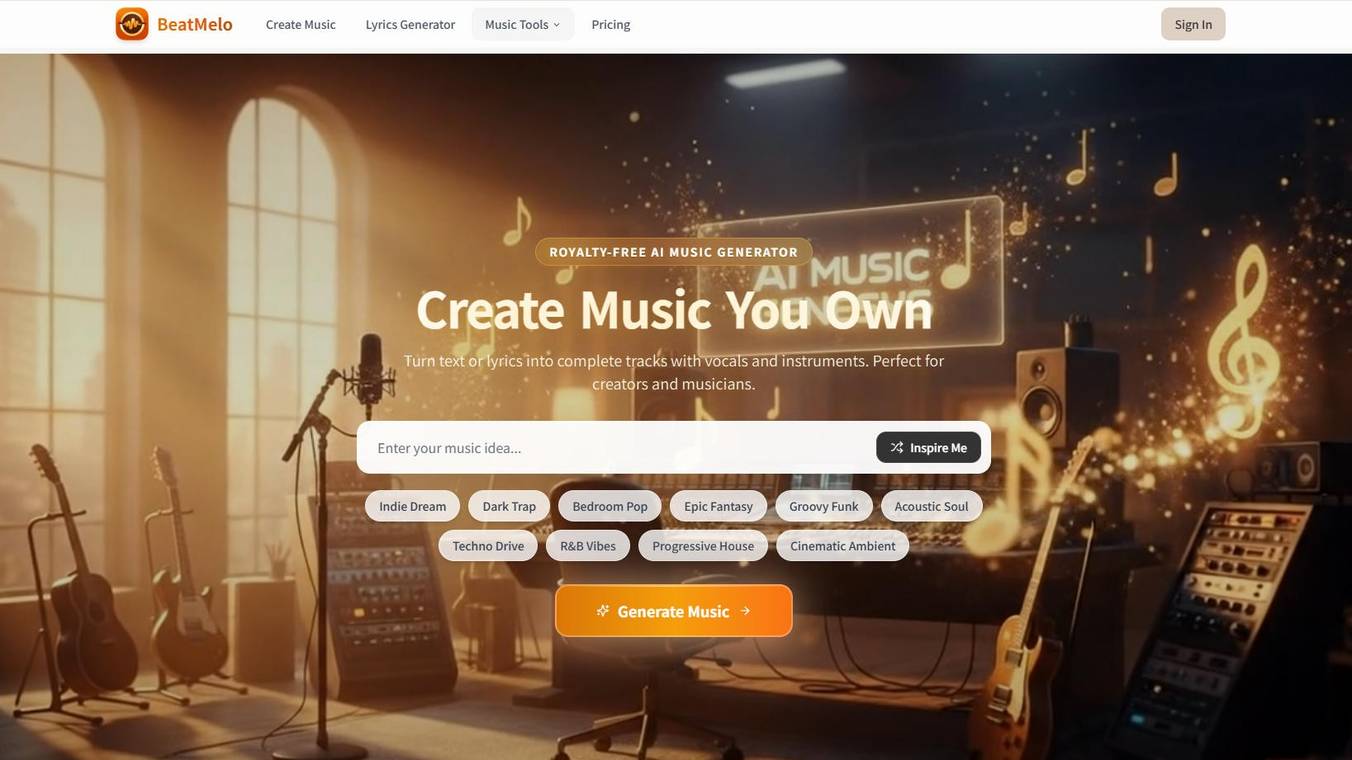This screenshot has height=760, width=1352.
Task: Select the Cinematic Ambient chip
Action: click(843, 546)
